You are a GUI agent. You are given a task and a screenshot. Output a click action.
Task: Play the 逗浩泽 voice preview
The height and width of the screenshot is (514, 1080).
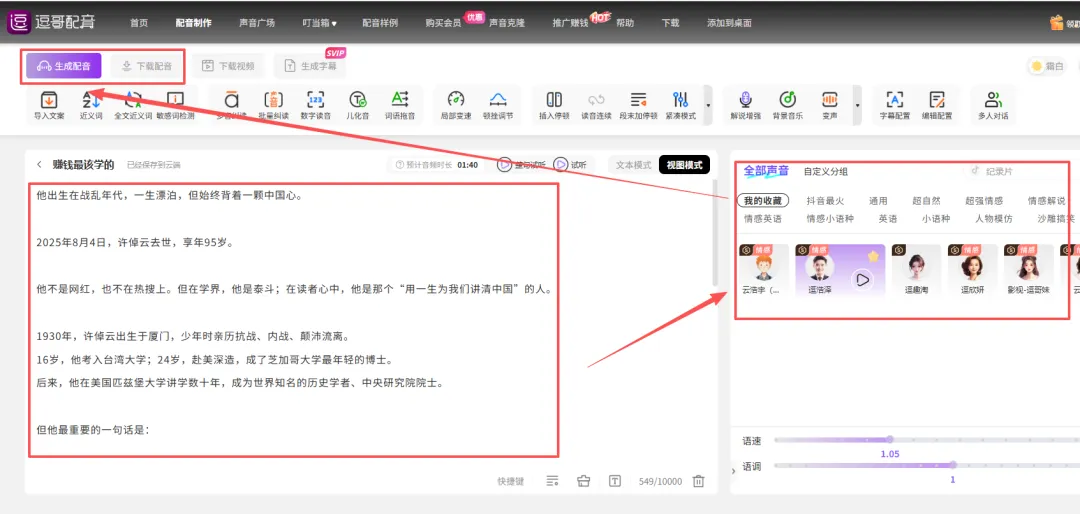pyautogui.click(x=861, y=280)
